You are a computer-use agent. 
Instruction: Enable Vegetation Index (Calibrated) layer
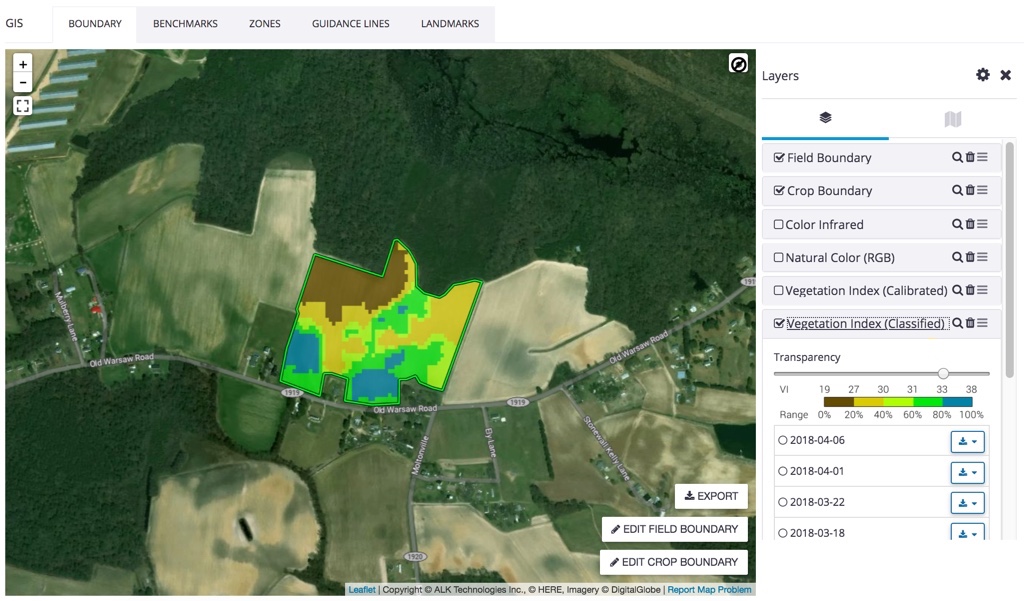(x=779, y=291)
